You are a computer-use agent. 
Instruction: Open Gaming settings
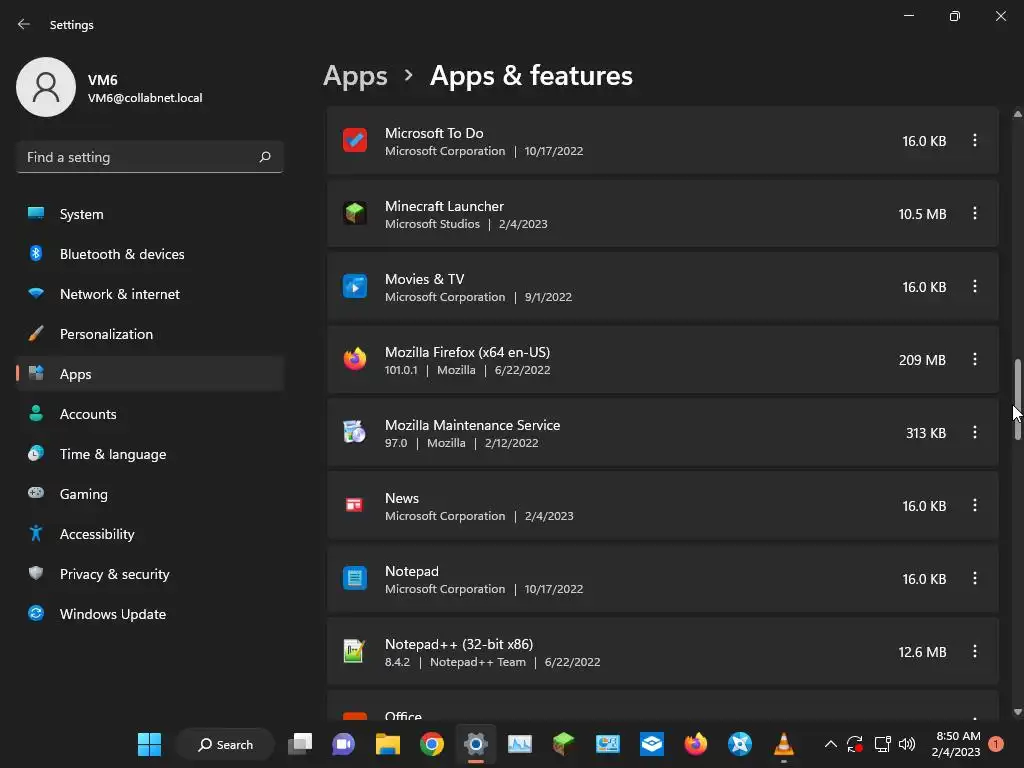[150, 494]
